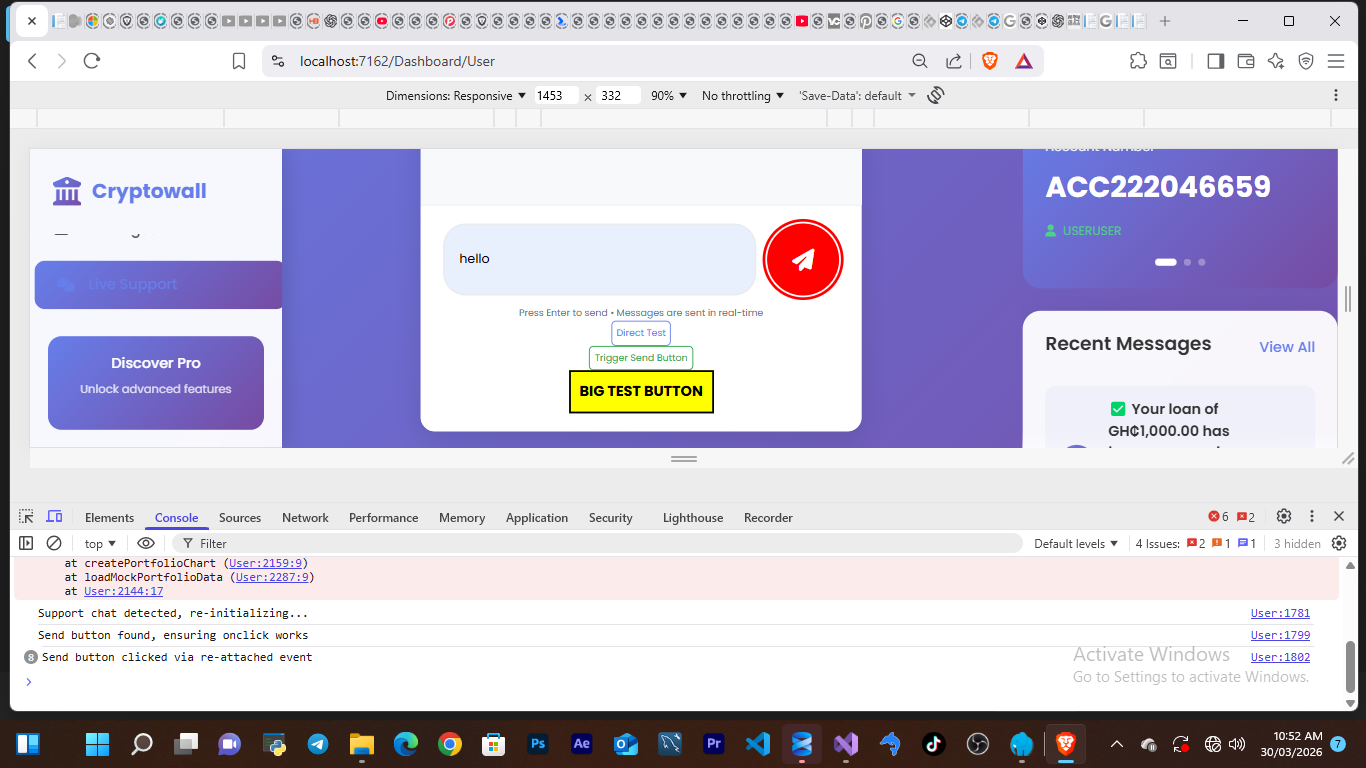The height and width of the screenshot is (768, 1366).
Task: Open the Brave Wallet icon
Action: (1246, 61)
